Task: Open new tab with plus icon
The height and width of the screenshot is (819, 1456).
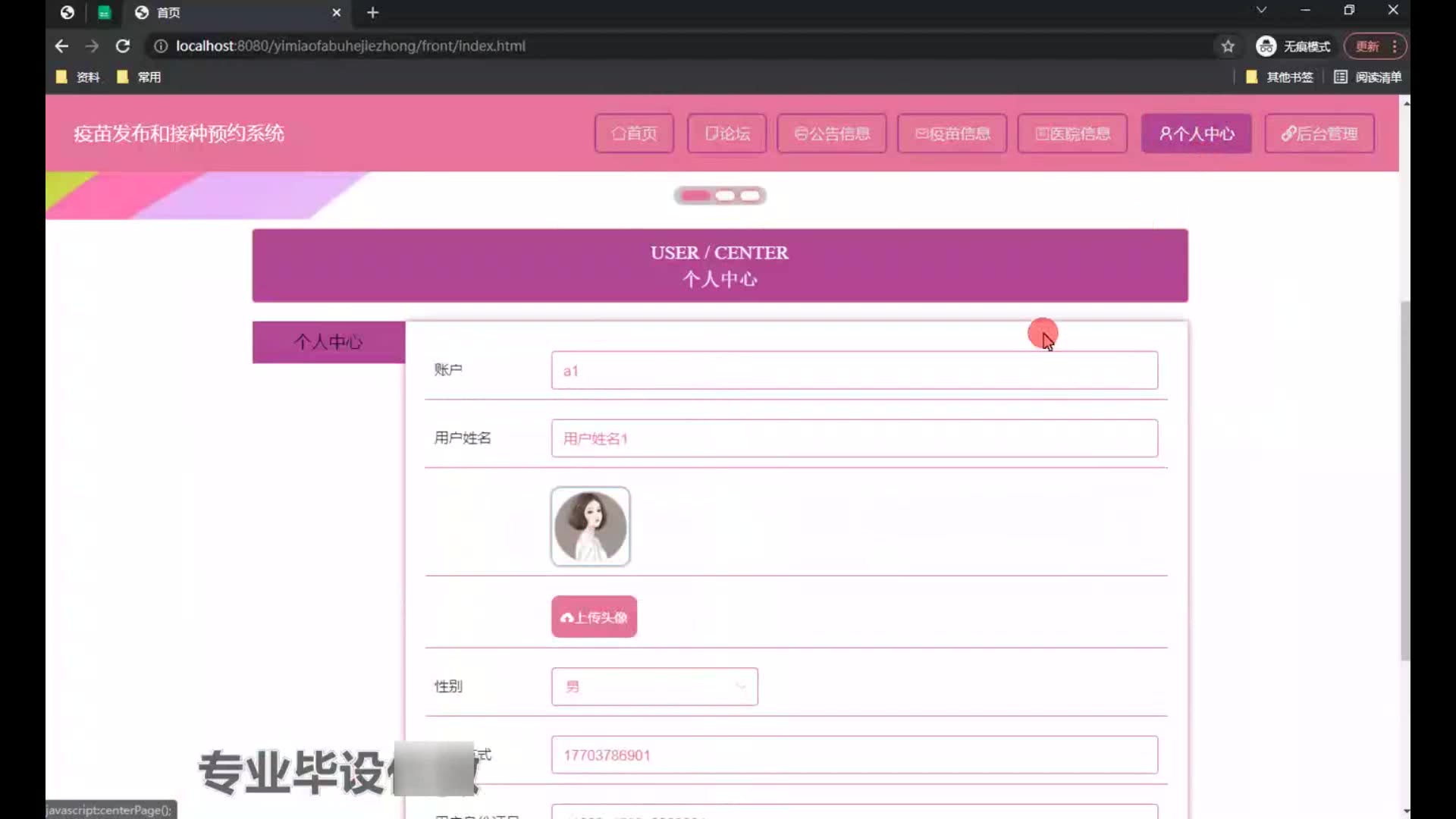Action: tap(372, 12)
